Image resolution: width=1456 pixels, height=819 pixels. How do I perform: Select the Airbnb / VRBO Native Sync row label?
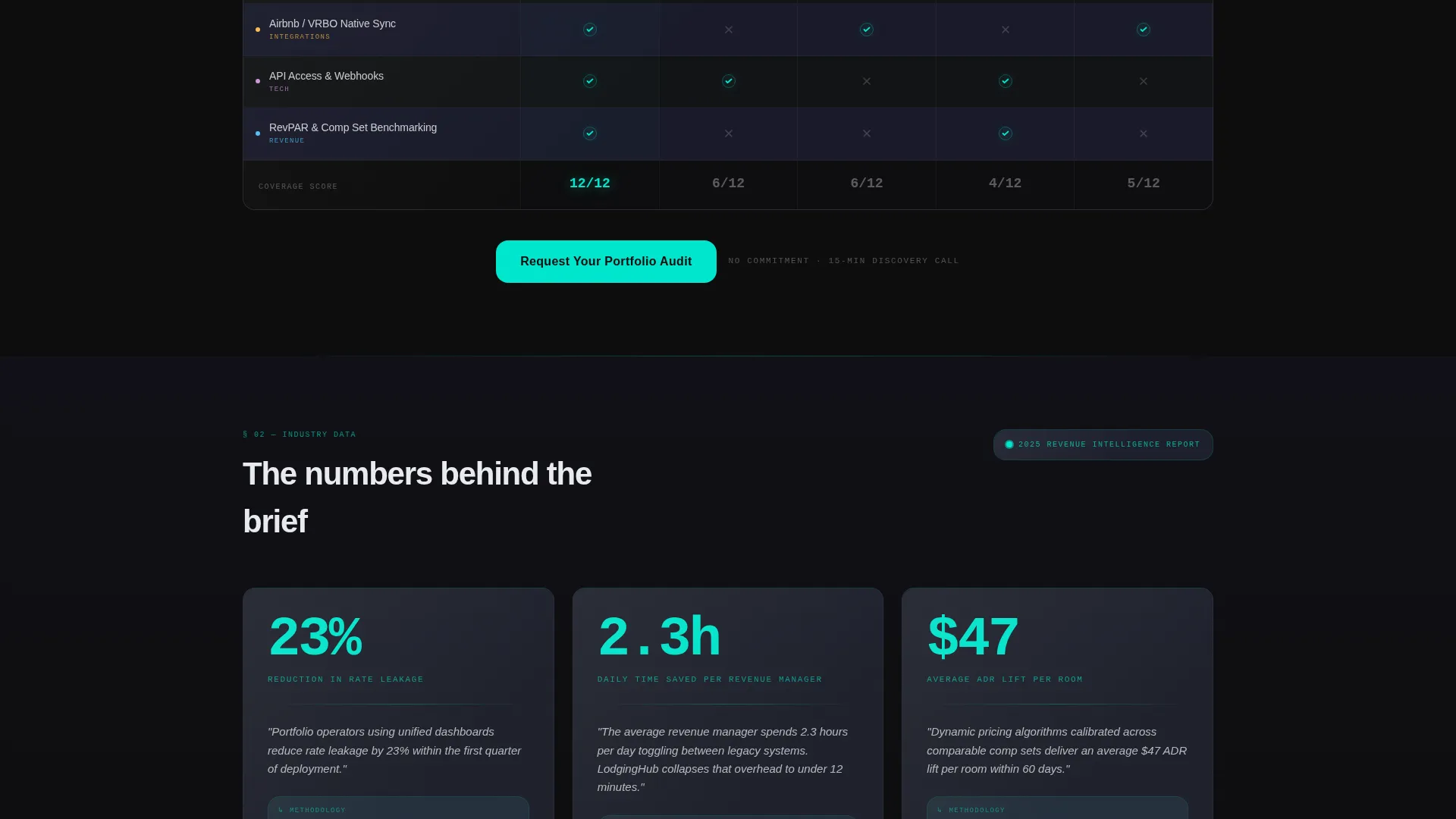pos(332,24)
